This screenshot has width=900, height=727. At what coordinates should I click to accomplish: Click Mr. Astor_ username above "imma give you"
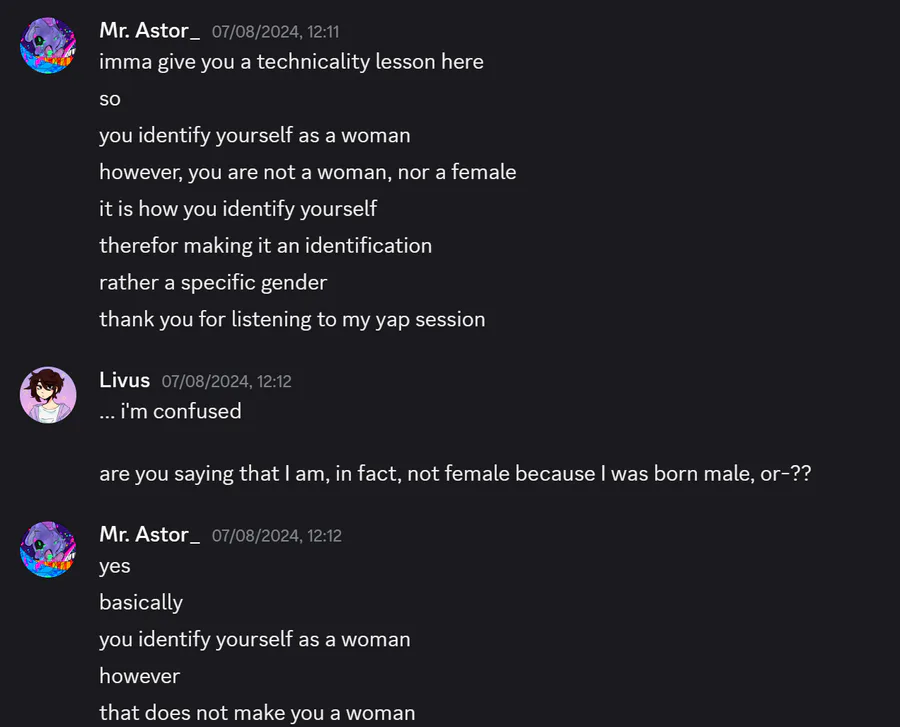point(150,30)
